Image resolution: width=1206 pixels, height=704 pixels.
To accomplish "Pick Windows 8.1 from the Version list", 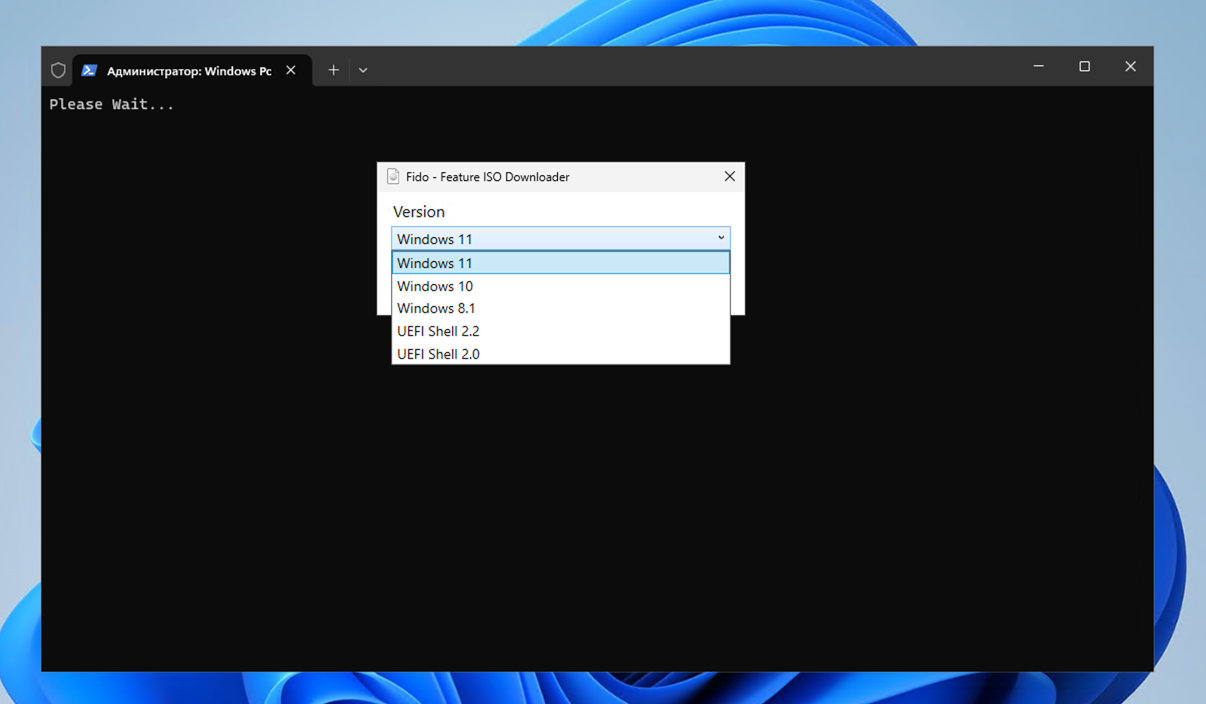I will click(560, 308).
